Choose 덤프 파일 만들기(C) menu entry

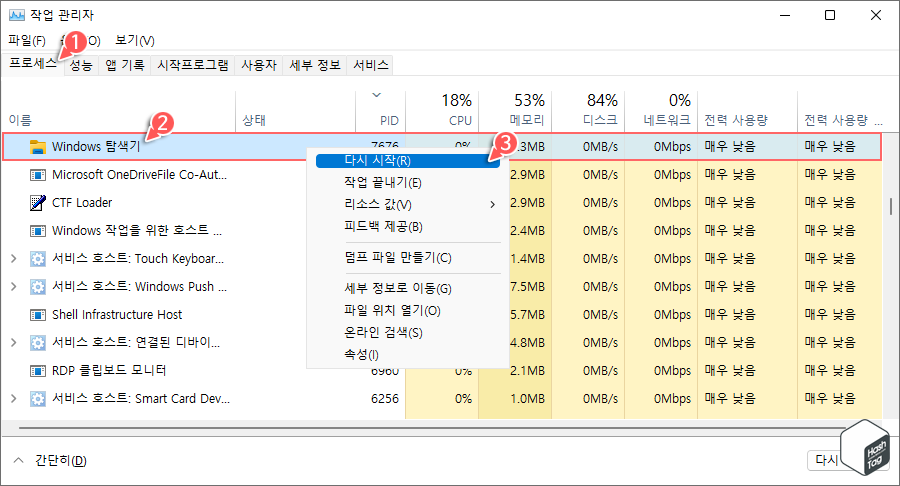pos(408,258)
